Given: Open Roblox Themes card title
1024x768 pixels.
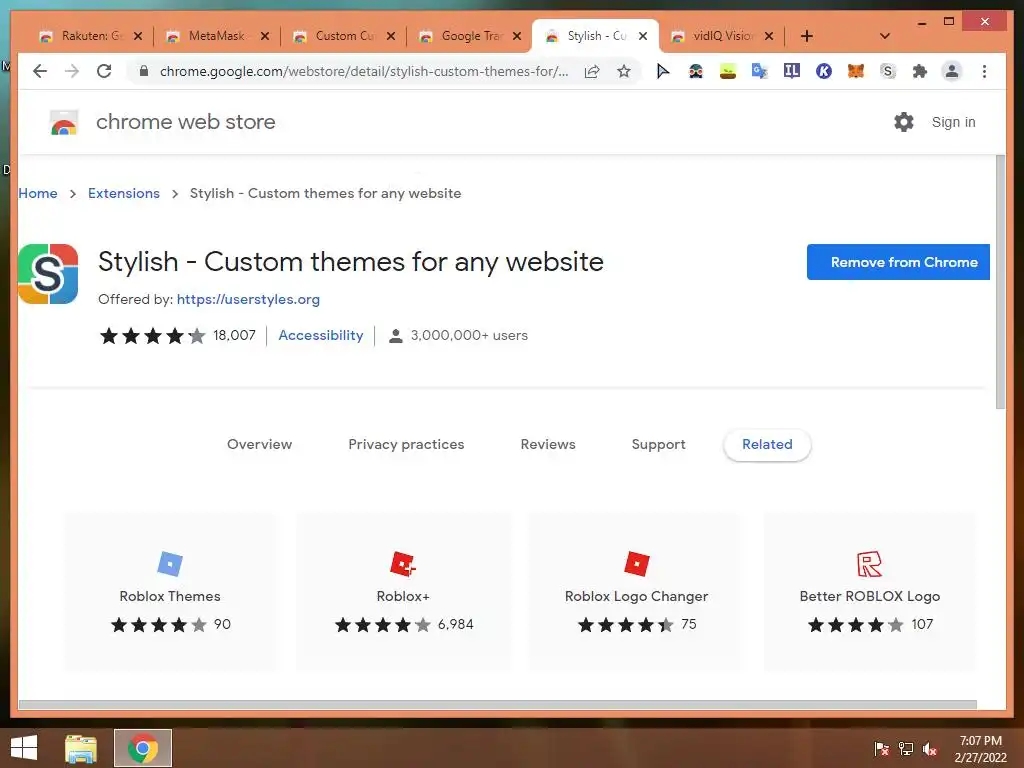Looking at the screenshot, I should (x=170, y=596).
